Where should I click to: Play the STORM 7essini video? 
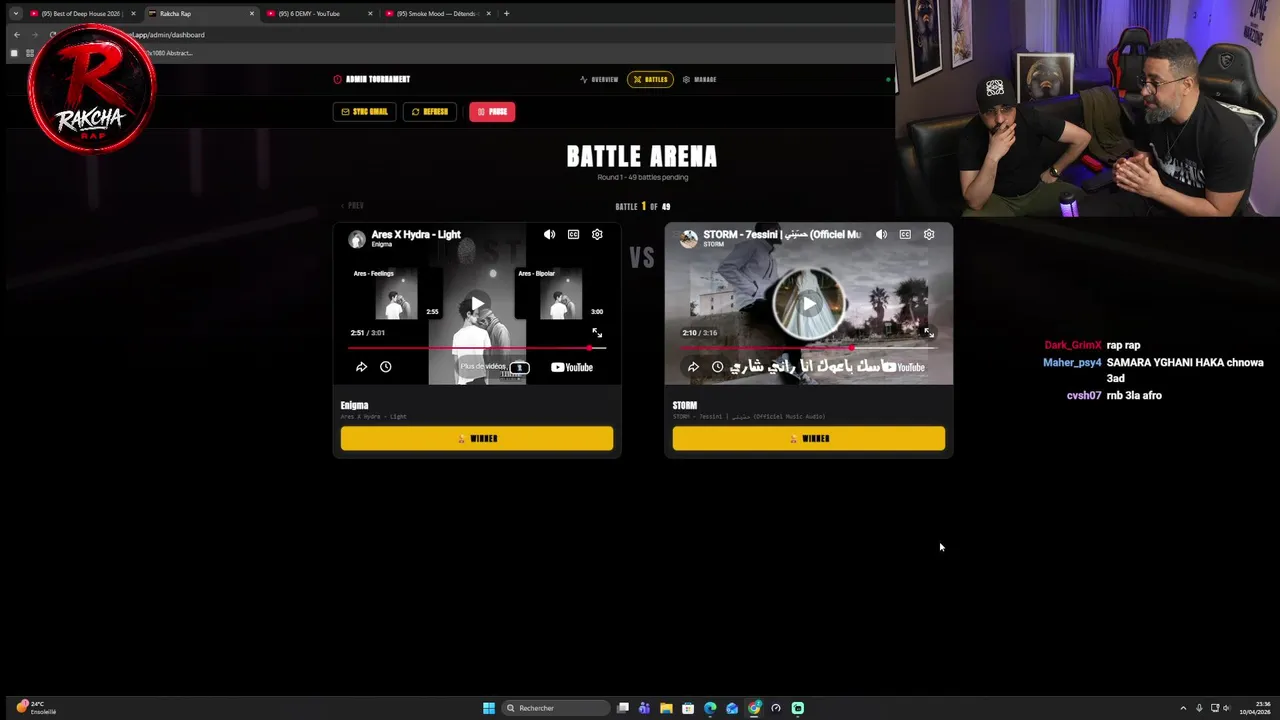pos(809,303)
